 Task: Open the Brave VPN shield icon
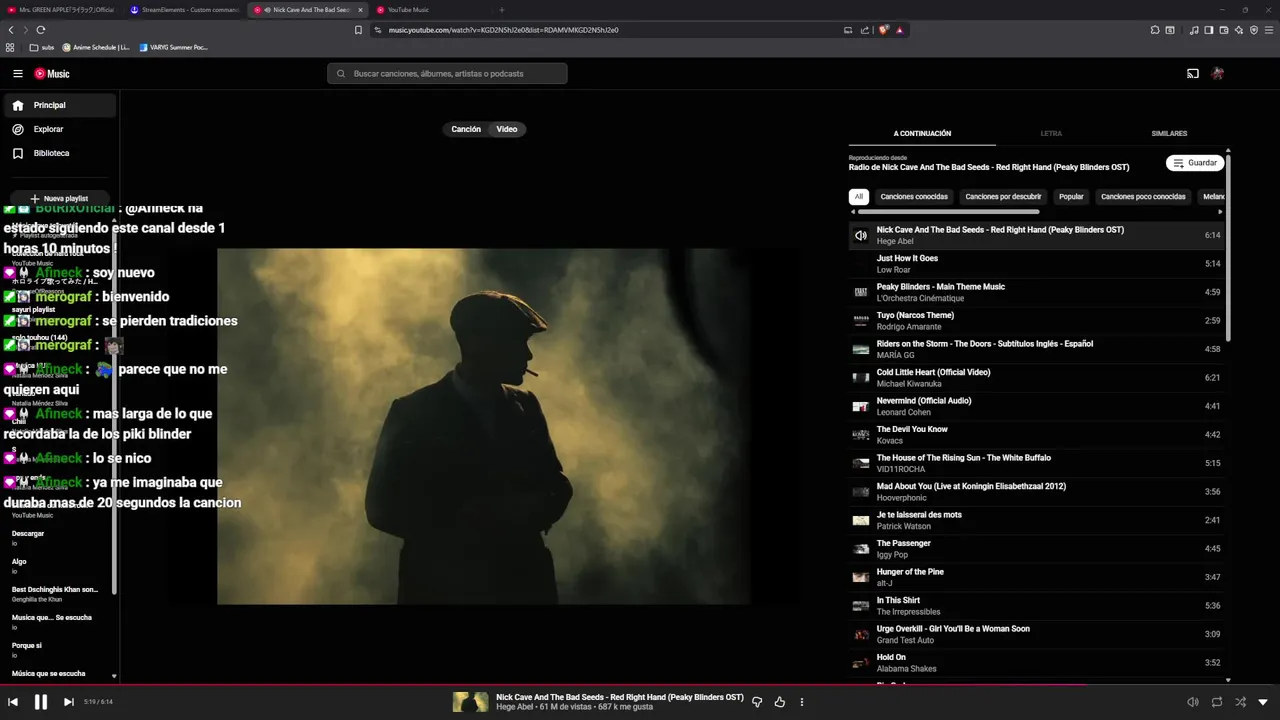[x=1253, y=30]
